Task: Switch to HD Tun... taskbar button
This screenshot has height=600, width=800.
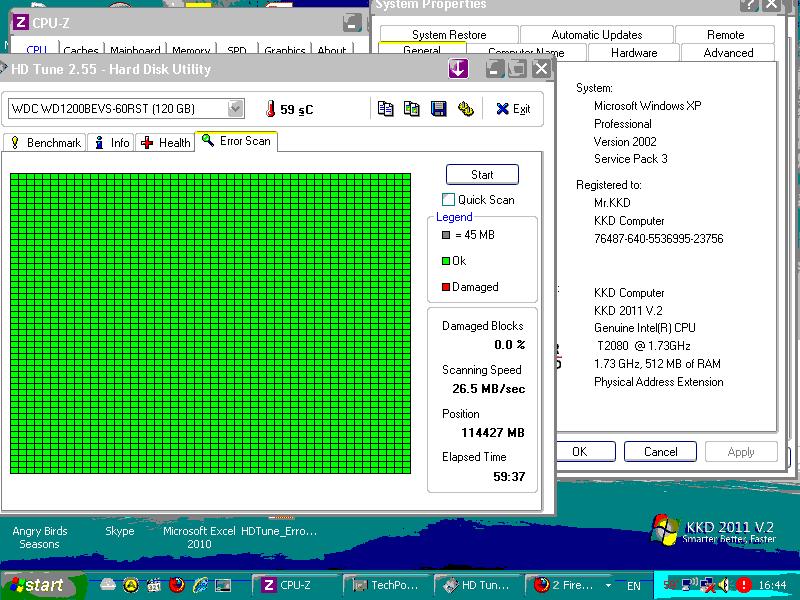Action: coord(478,585)
